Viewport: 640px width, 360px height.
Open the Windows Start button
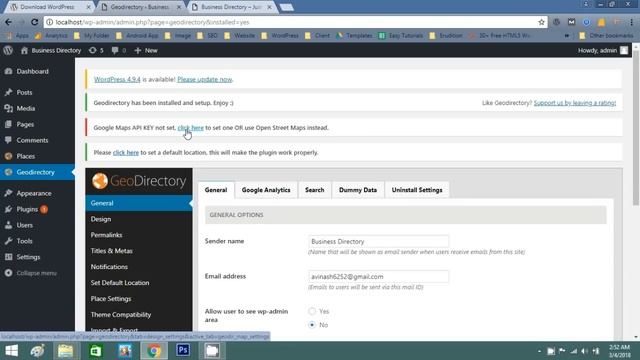[11, 351]
